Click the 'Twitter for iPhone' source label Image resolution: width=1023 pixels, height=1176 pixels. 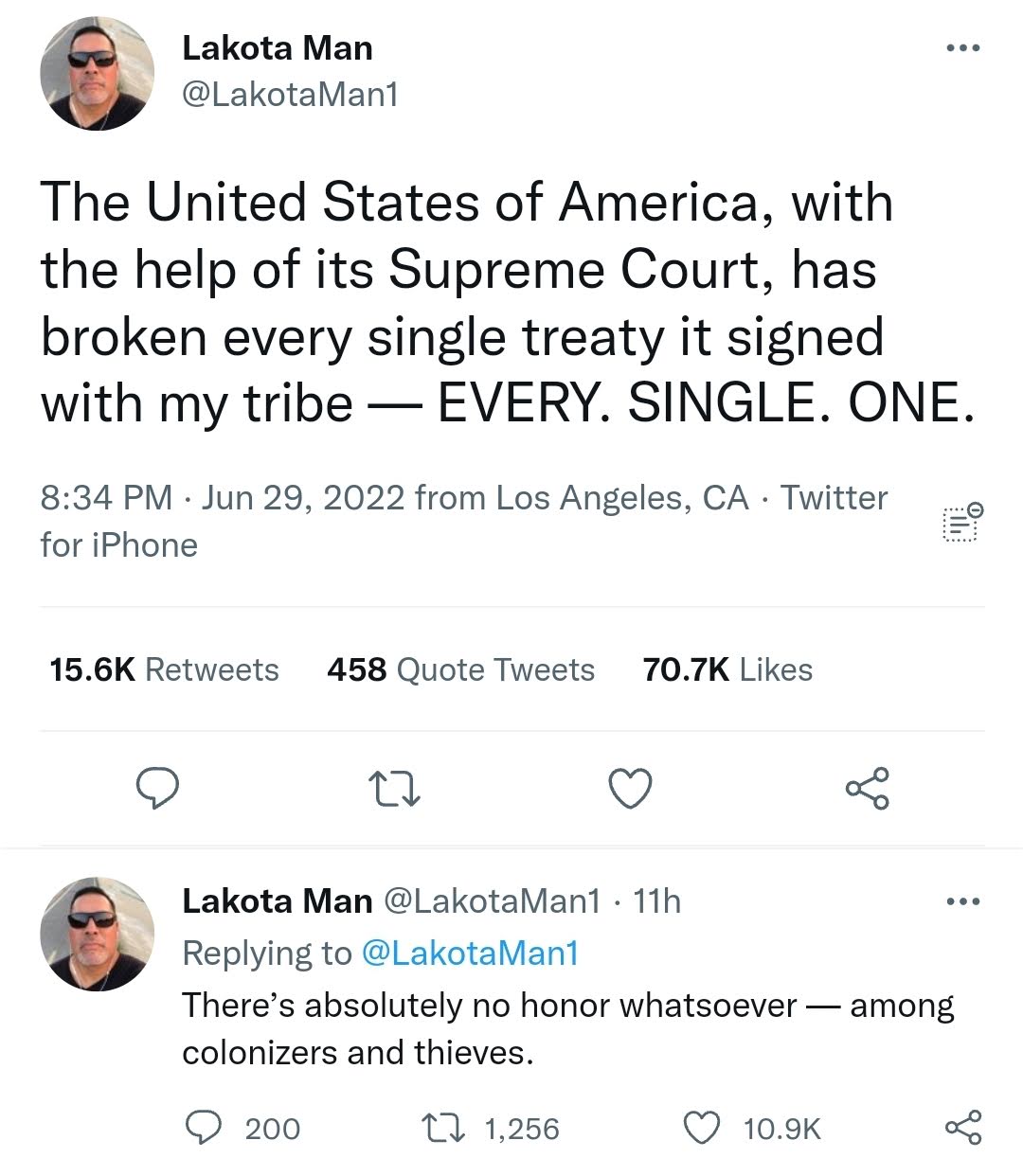464,521
